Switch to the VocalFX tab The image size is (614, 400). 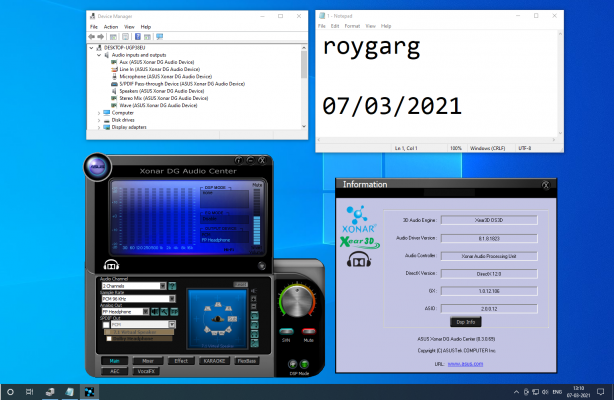pos(146,371)
